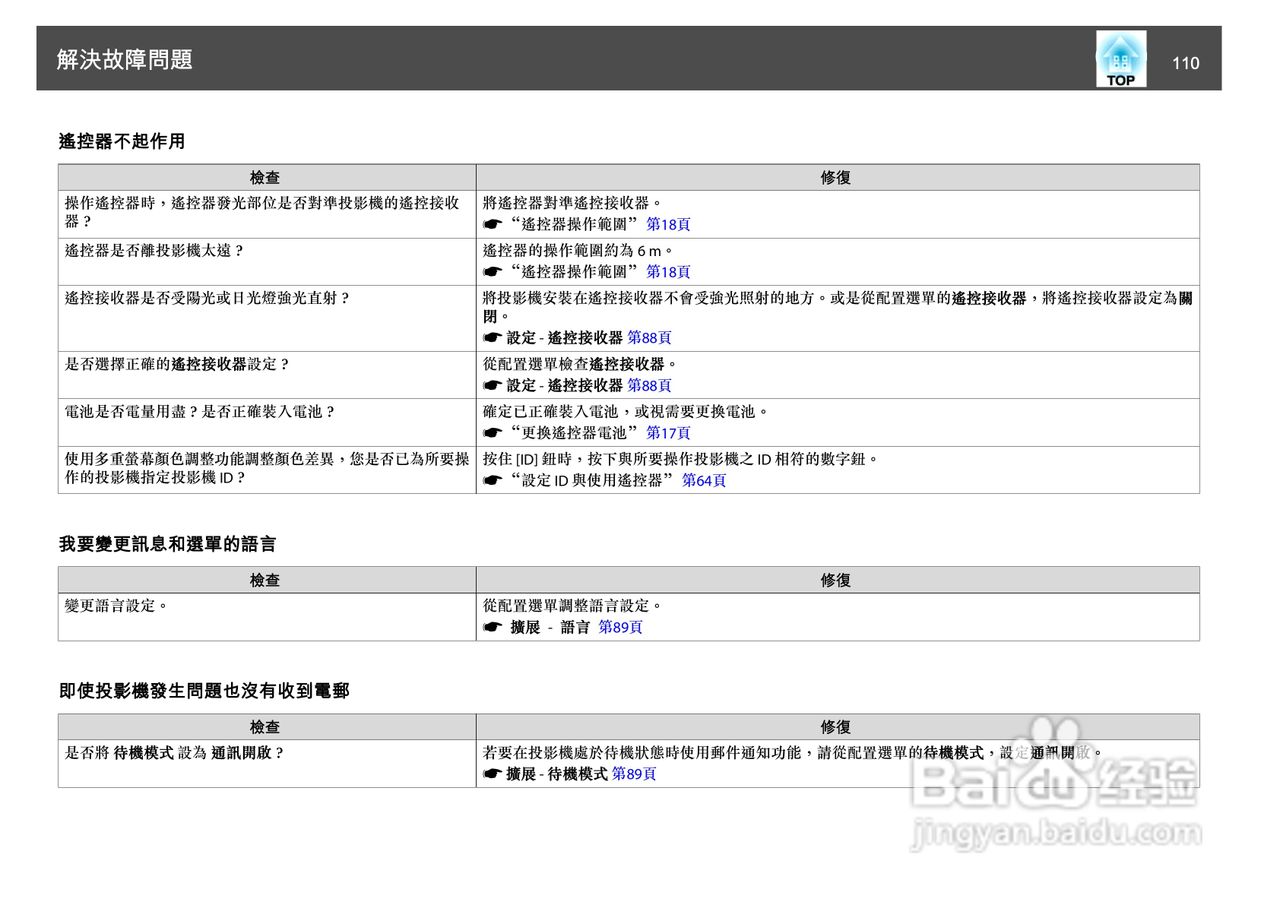The height and width of the screenshot is (905, 1280).
Task: Click the cell 遙控接收器是否受陽光或日光燈強光直射？
Action: (266, 318)
